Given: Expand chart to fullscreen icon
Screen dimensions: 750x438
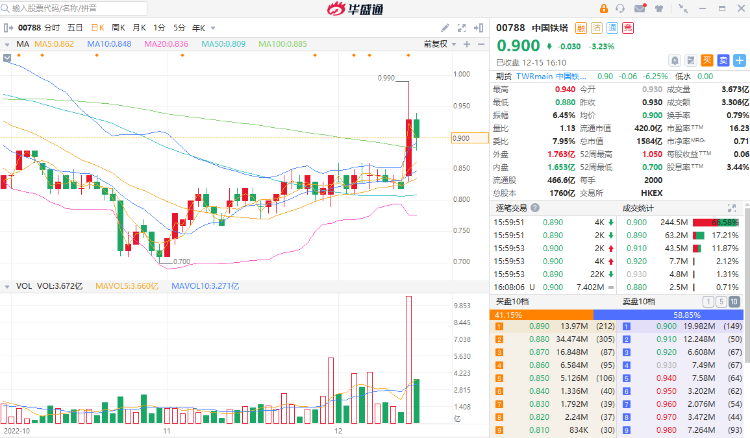Looking at the screenshot, I should pyautogui.click(x=462, y=28).
